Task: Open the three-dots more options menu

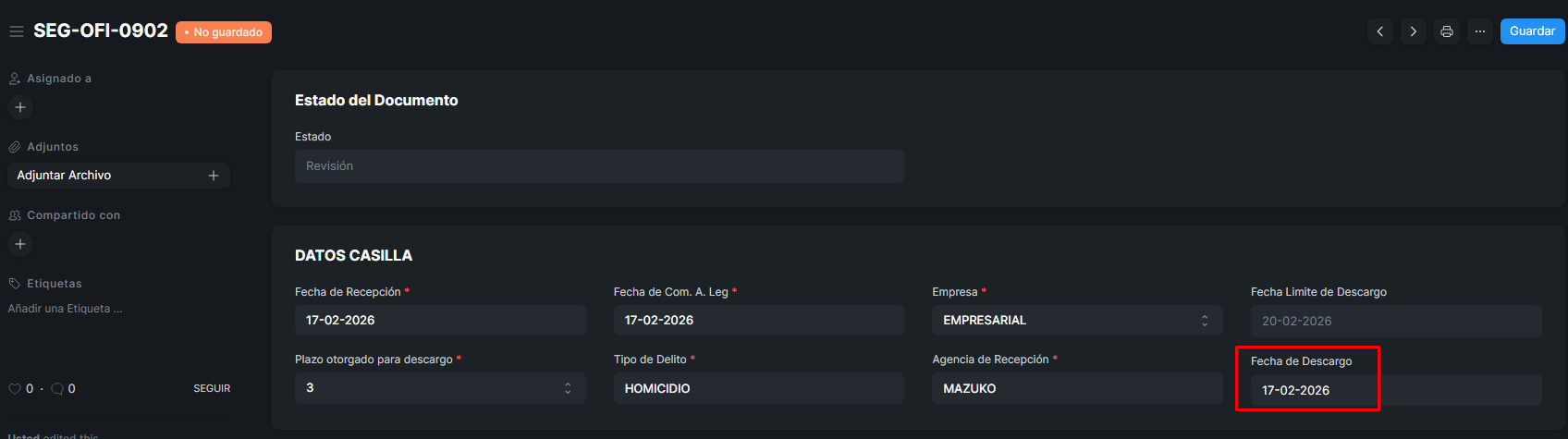Action: coord(1480,31)
